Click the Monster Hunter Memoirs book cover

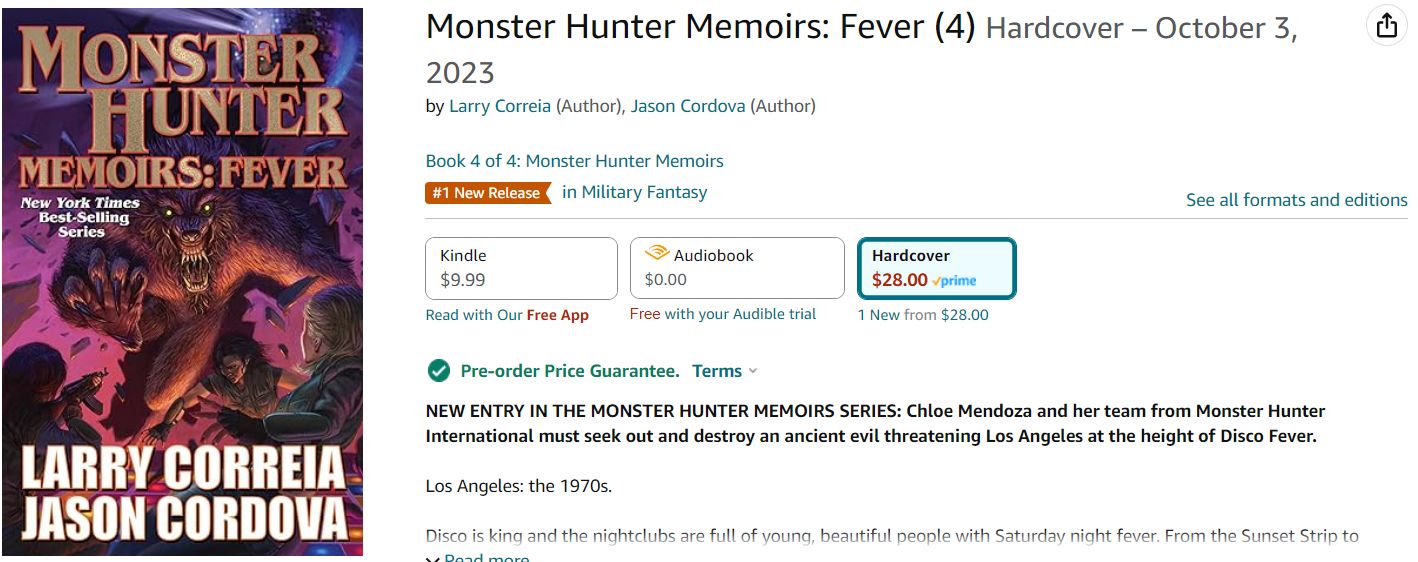(x=182, y=281)
